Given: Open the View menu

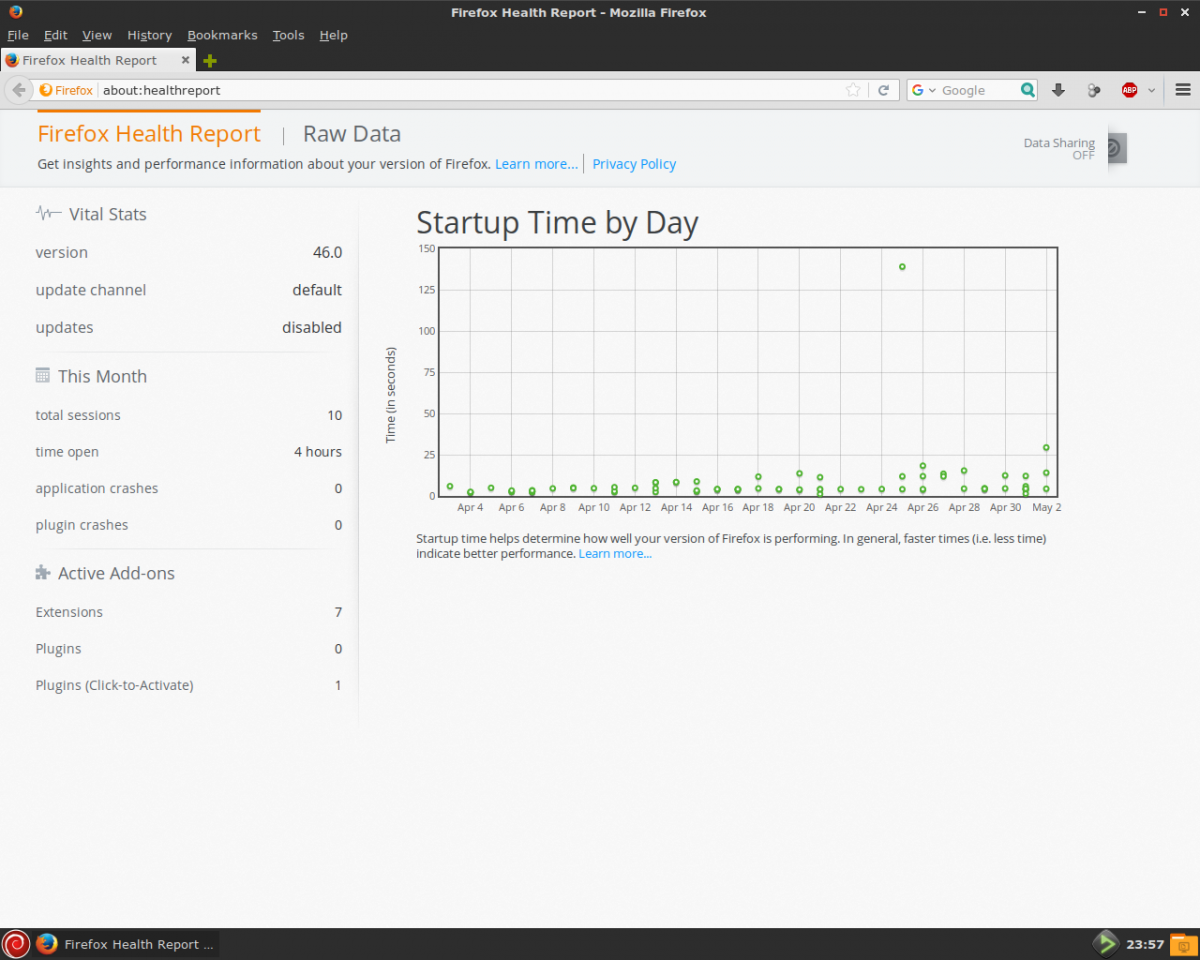Looking at the screenshot, I should coord(97,35).
